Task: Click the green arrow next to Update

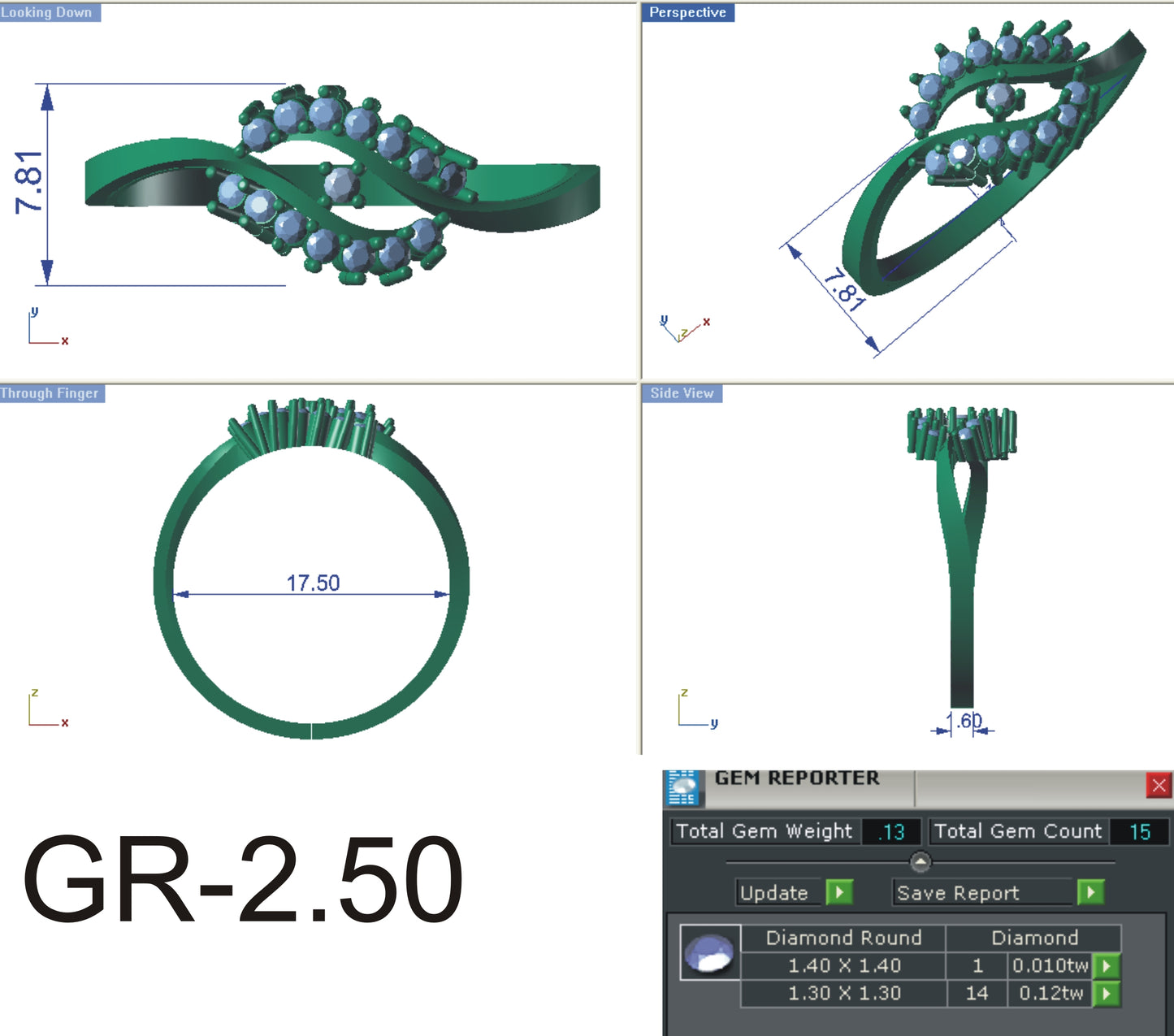Action: pos(839,892)
